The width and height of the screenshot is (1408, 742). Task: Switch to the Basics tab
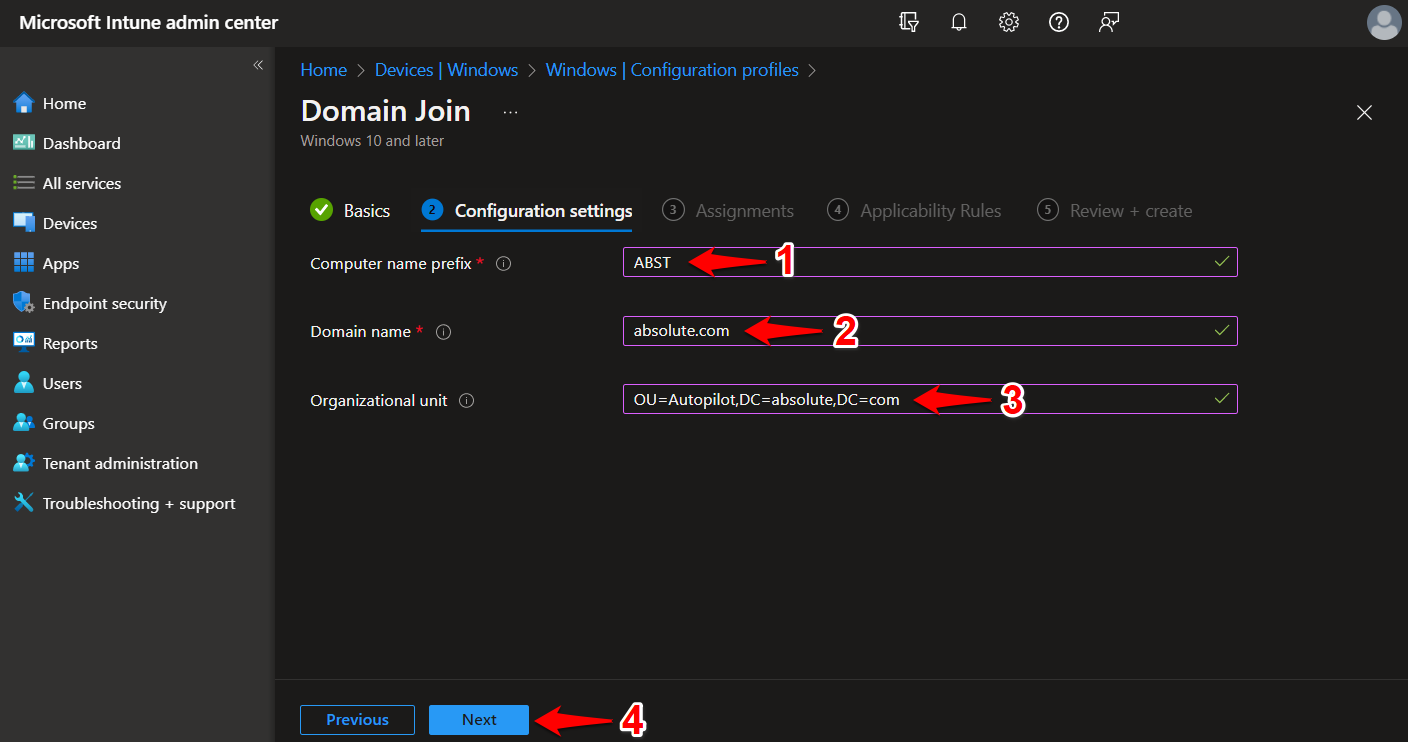tap(366, 210)
